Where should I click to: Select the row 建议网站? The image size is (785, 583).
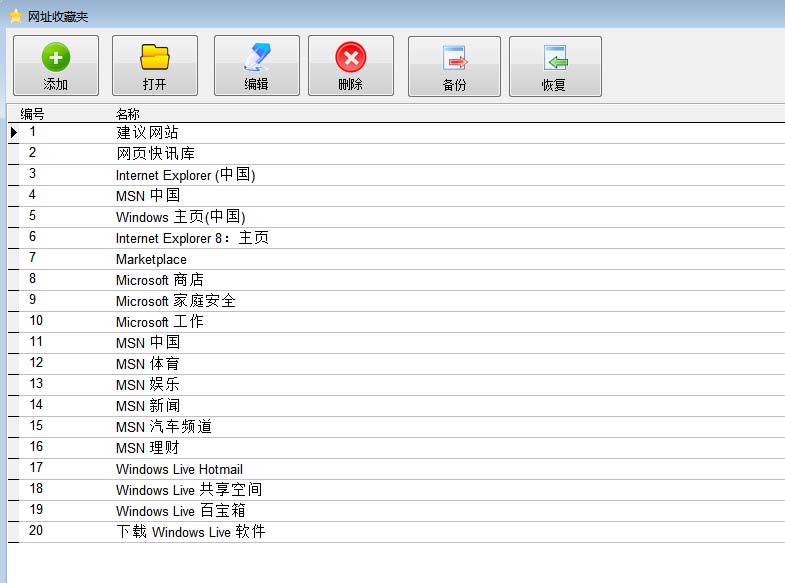click(x=396, y=133)
